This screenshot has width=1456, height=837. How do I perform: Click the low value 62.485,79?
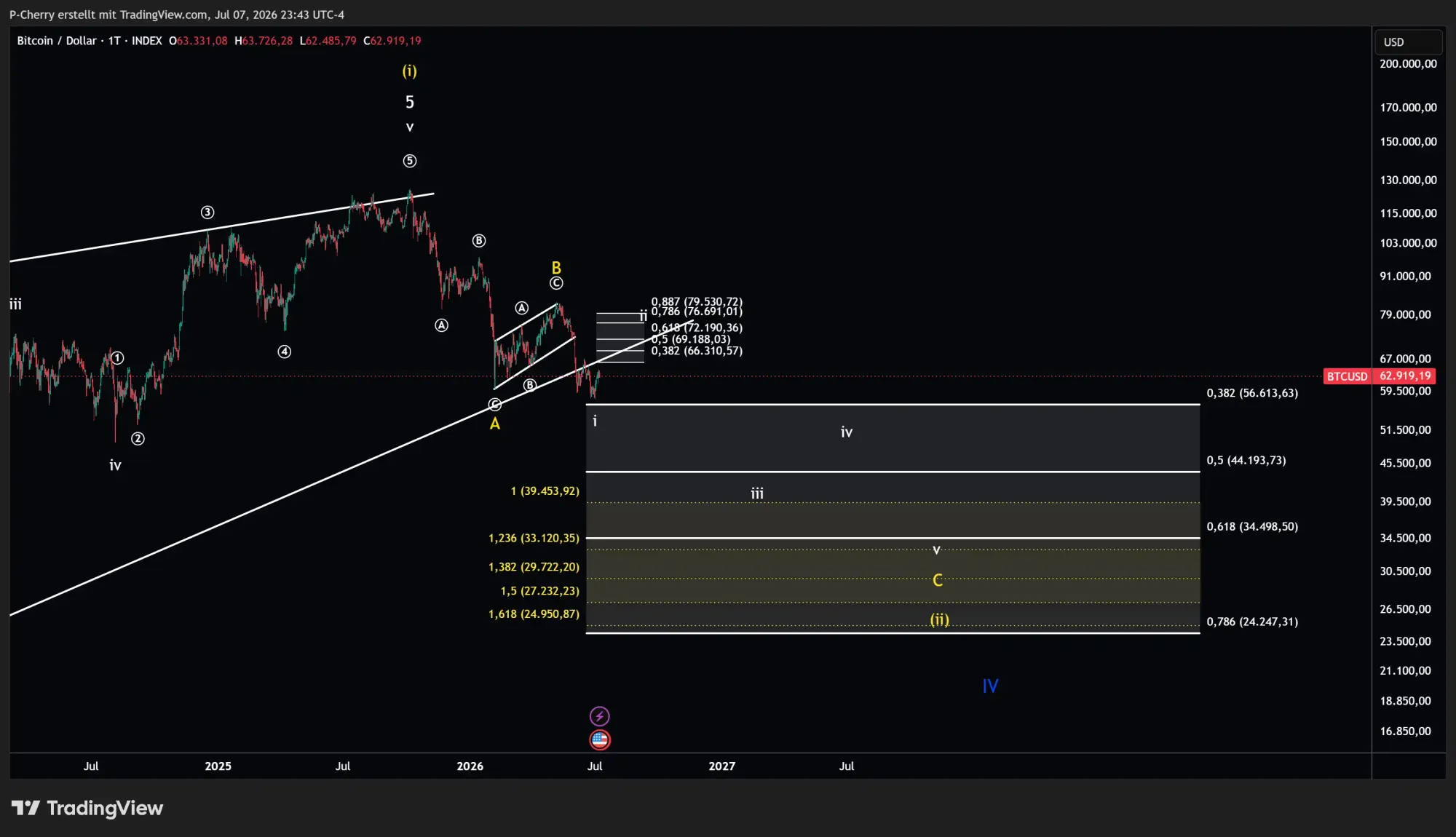coord(331,41)
